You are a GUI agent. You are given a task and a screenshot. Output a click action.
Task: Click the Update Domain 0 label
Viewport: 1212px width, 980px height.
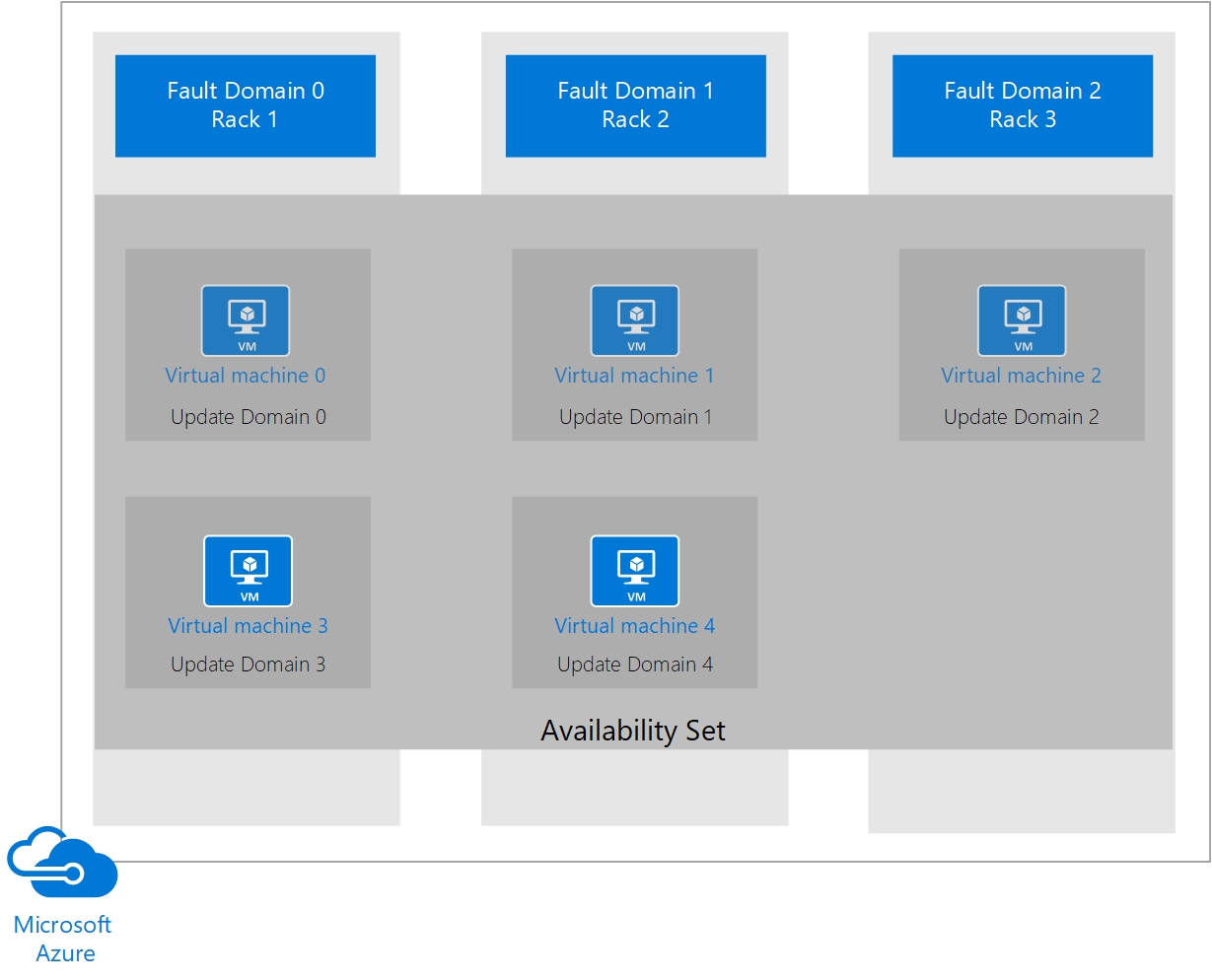coord(249,417)
